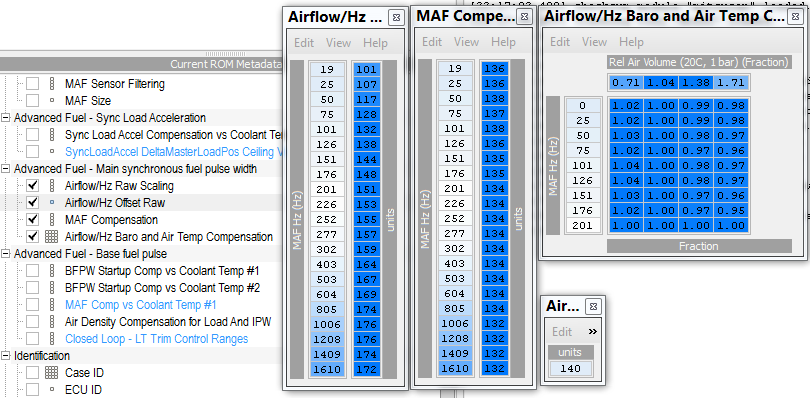
Task: Open Edit menu in Baro and Air Temp window
Action: (x=560, y=42)
